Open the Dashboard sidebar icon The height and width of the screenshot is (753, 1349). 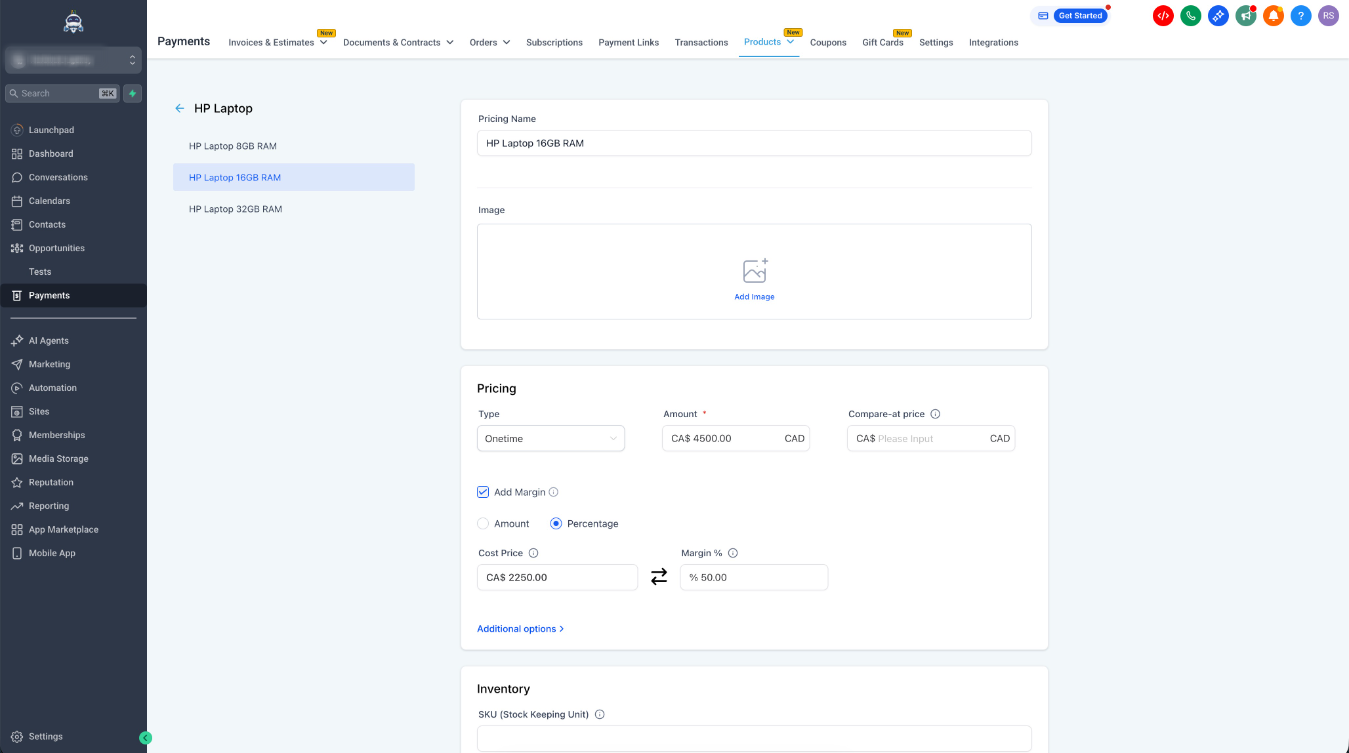pyautogui.click(x=17, y=154)
